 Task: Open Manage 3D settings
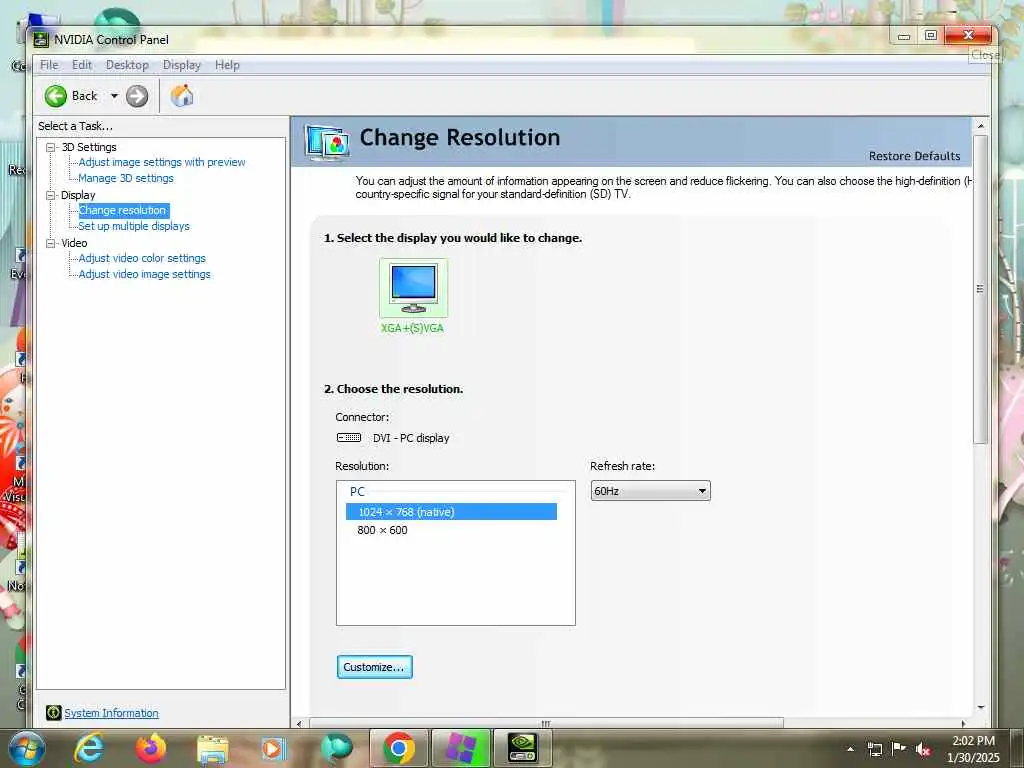[126, 178]
